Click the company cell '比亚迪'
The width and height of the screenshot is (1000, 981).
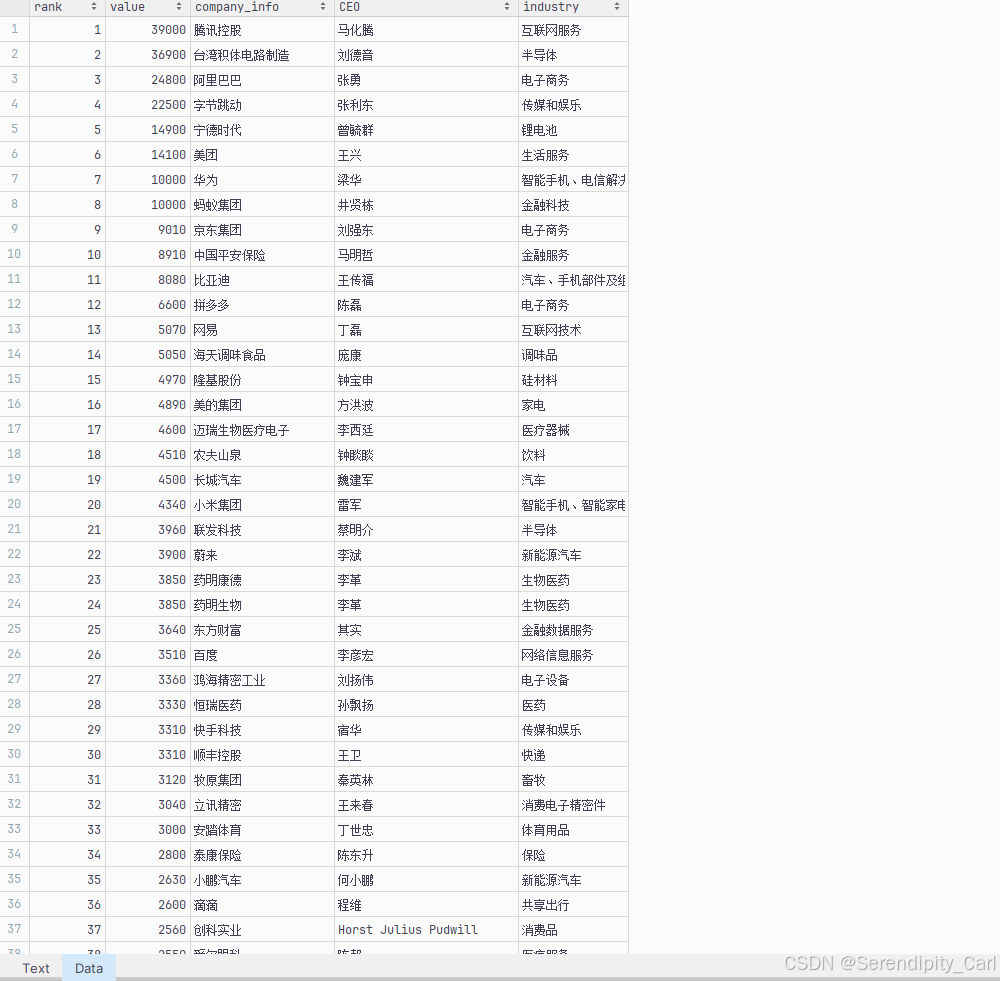point(262,280)
